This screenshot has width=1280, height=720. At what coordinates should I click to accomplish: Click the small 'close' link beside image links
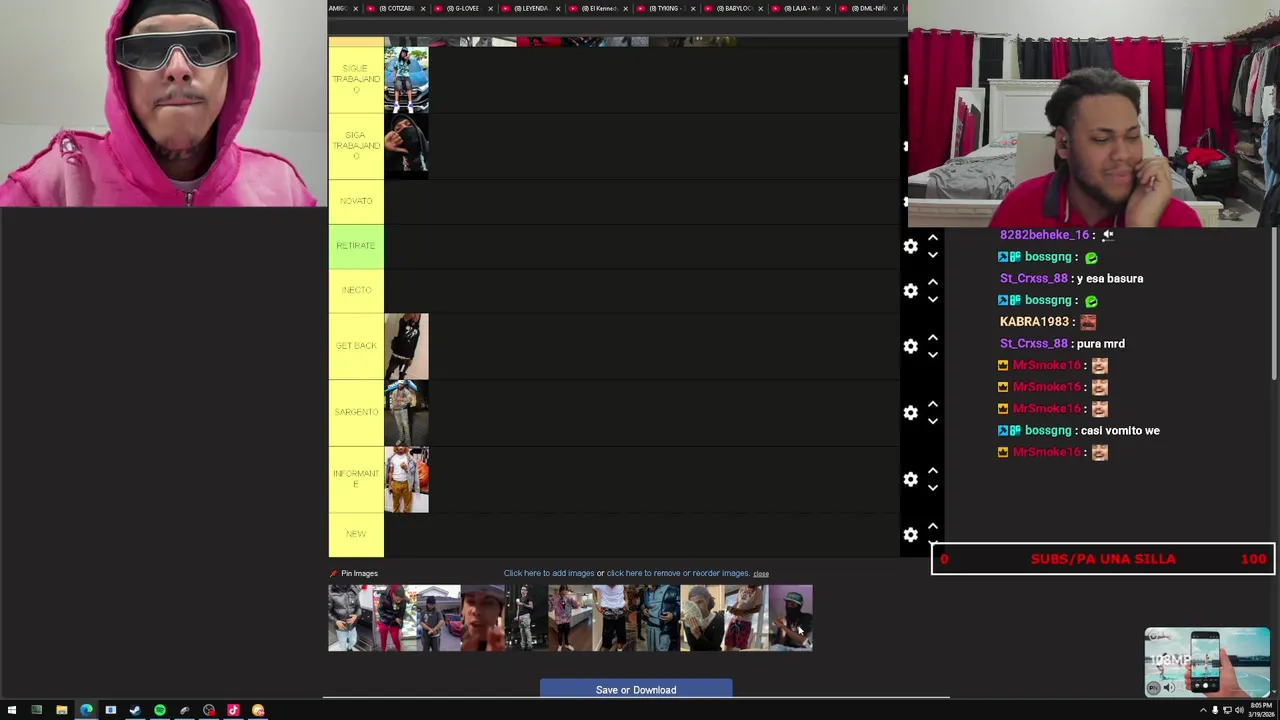click(x=761, y=574)
